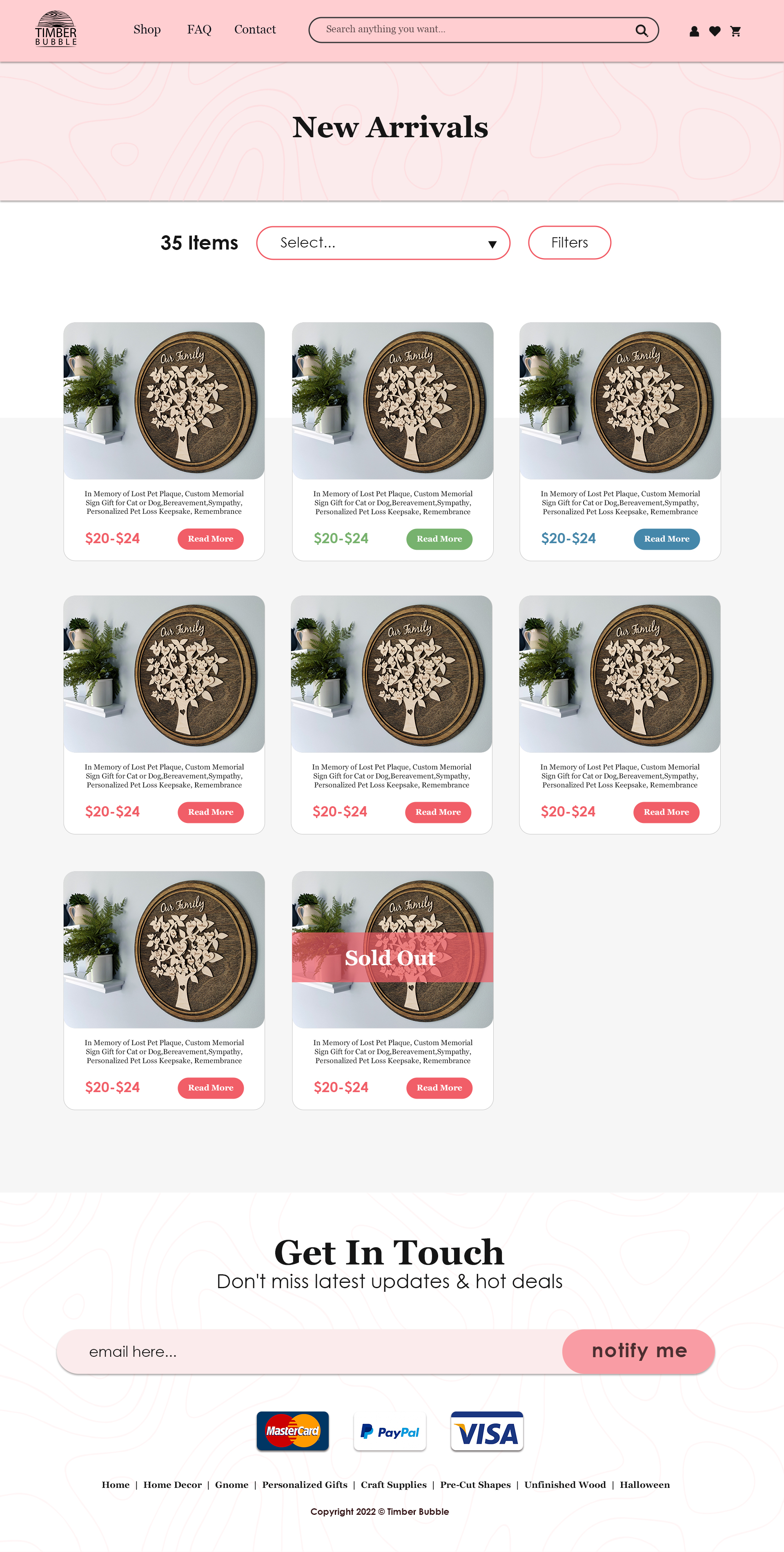
Task: Click the VISA payment logo
Action: tap(487, 1432)
